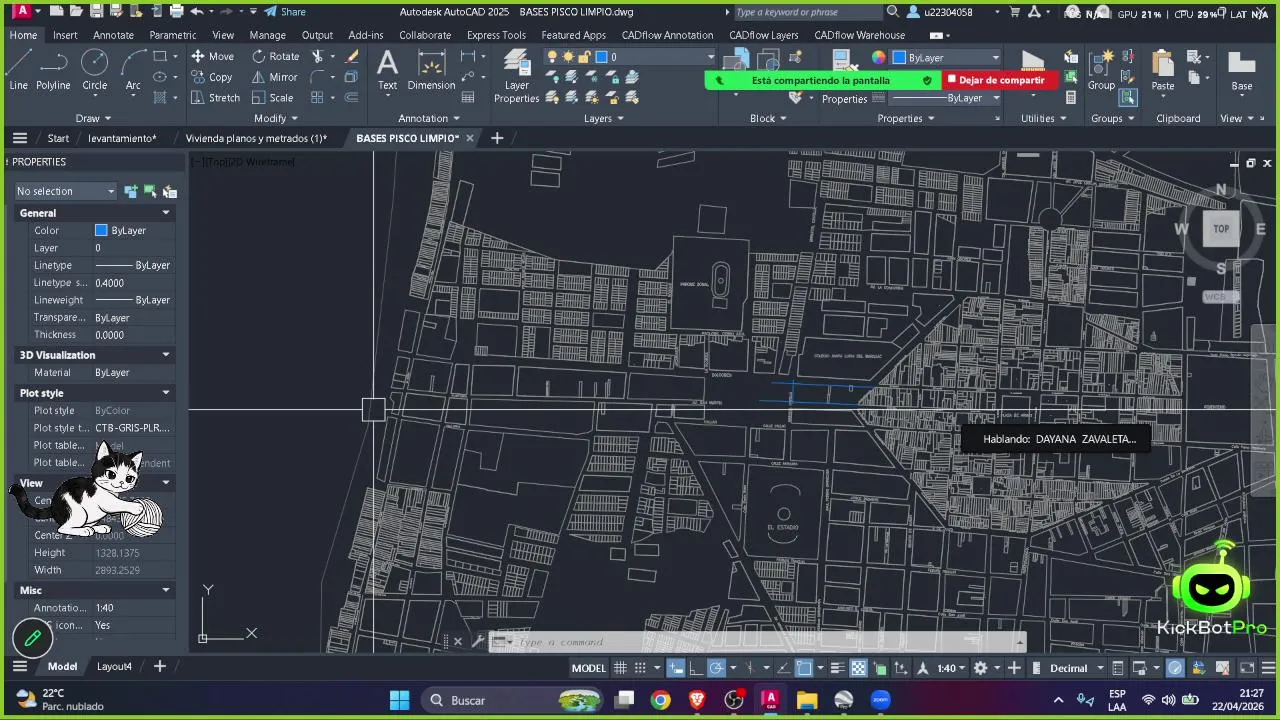Expand the Annotation panel dropdown
The image size is (1280, 720).
coord(430,118)
